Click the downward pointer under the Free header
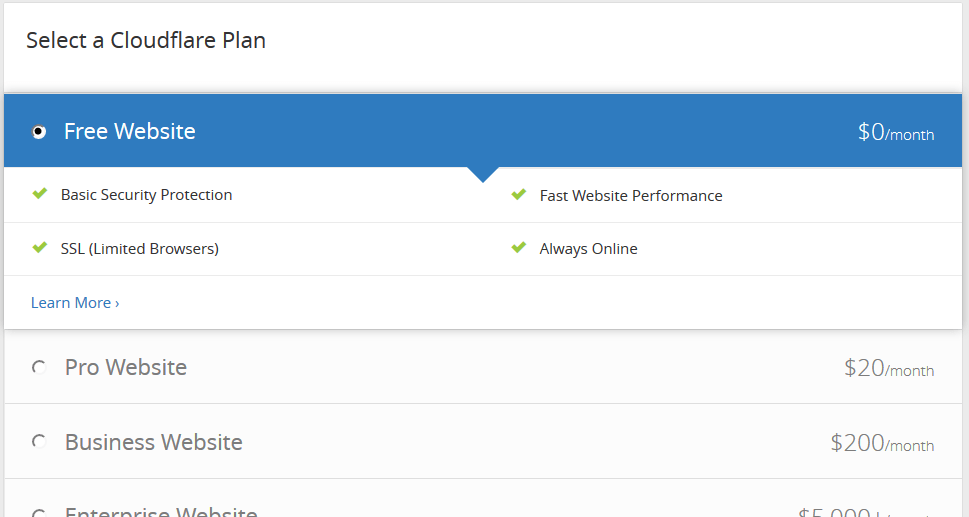969x517 pixels. (483, 174)
